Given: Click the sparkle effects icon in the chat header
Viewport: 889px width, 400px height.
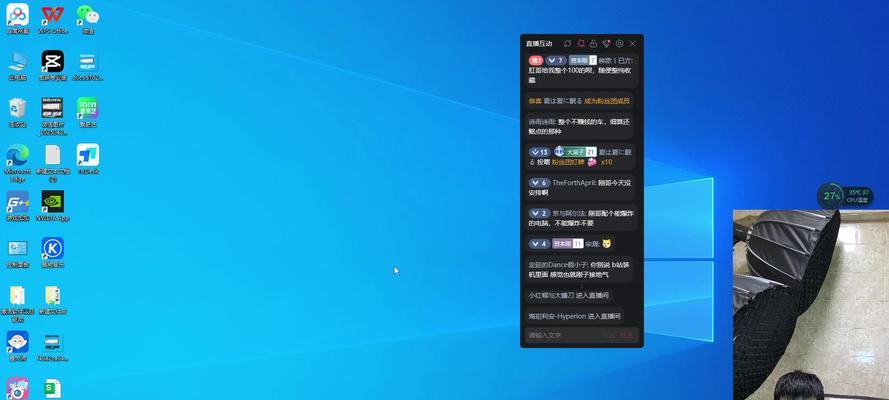Looking at the screenshot, I should 606,44.
